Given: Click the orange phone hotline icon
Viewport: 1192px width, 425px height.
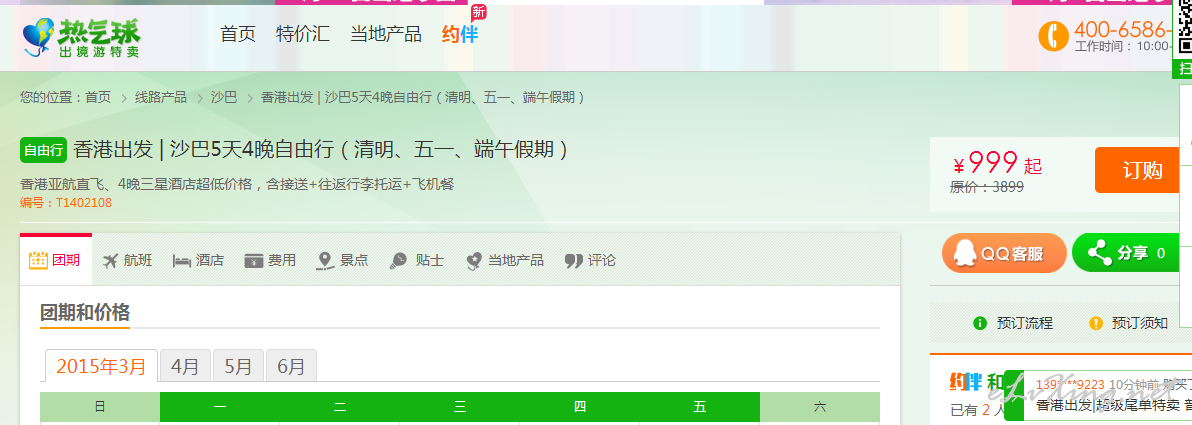Looking at the screenshot, I should 1053,36.
